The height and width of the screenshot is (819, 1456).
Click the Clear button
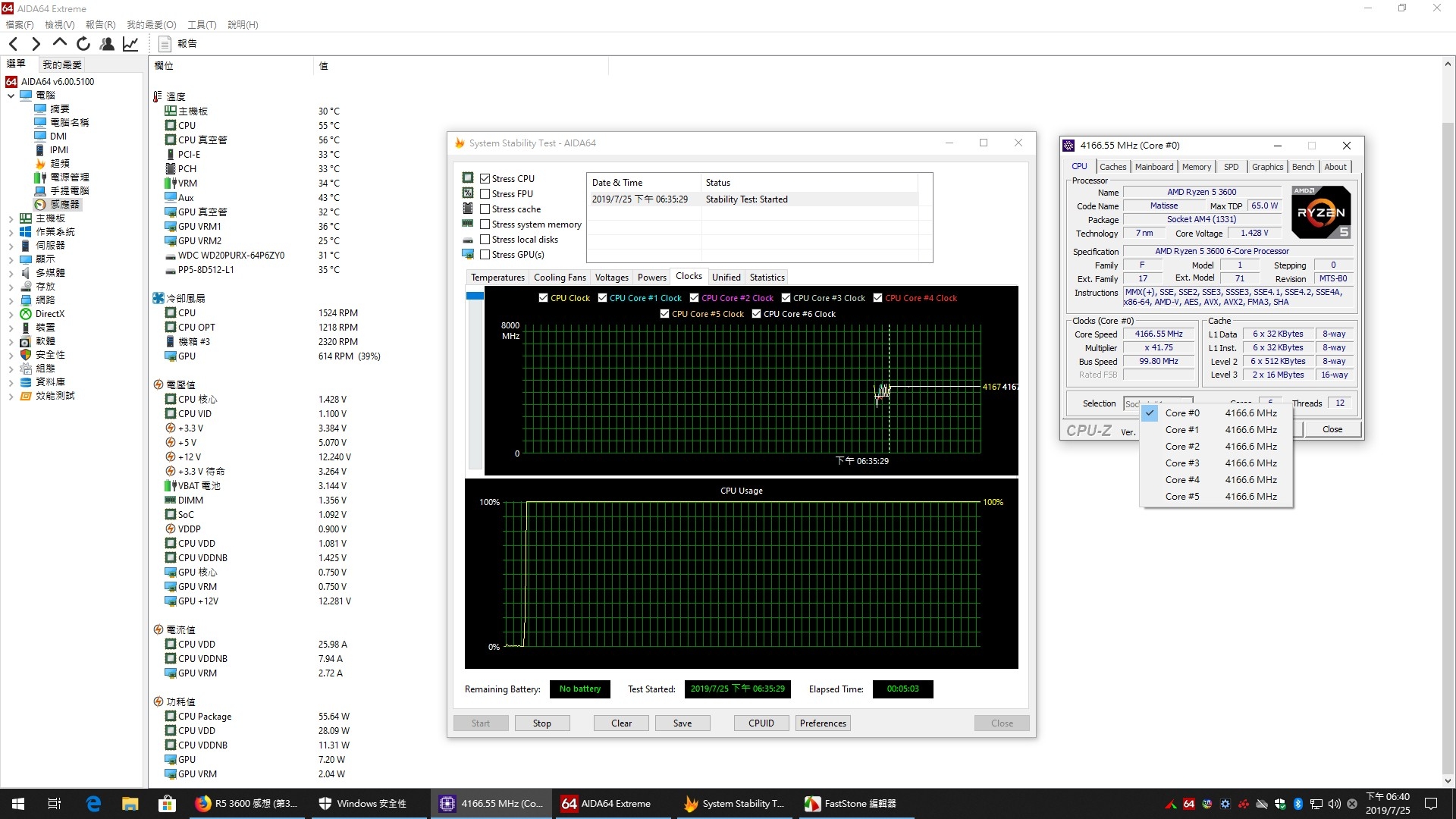tap(622, 723)
